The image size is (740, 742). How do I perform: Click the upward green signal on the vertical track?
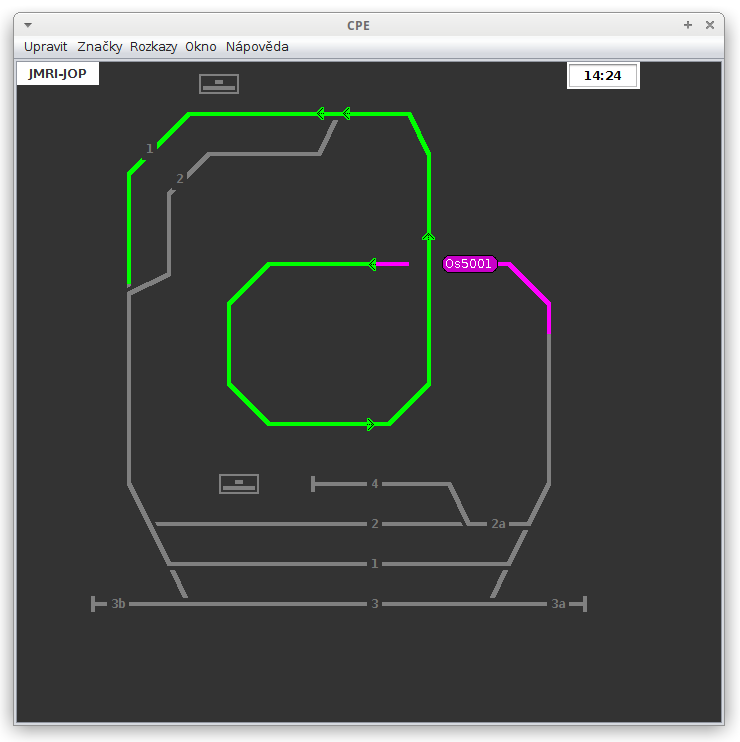click(x=428, y=237)
